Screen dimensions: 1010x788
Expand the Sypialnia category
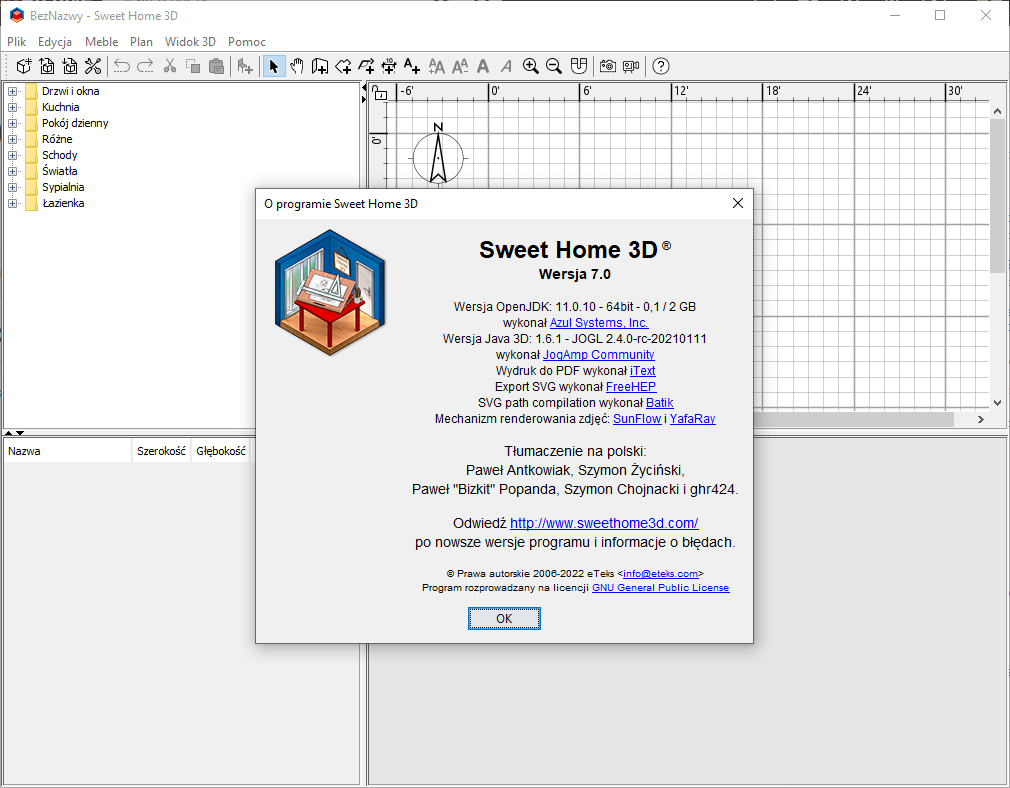pyautogui.click(x=12, y=187)
